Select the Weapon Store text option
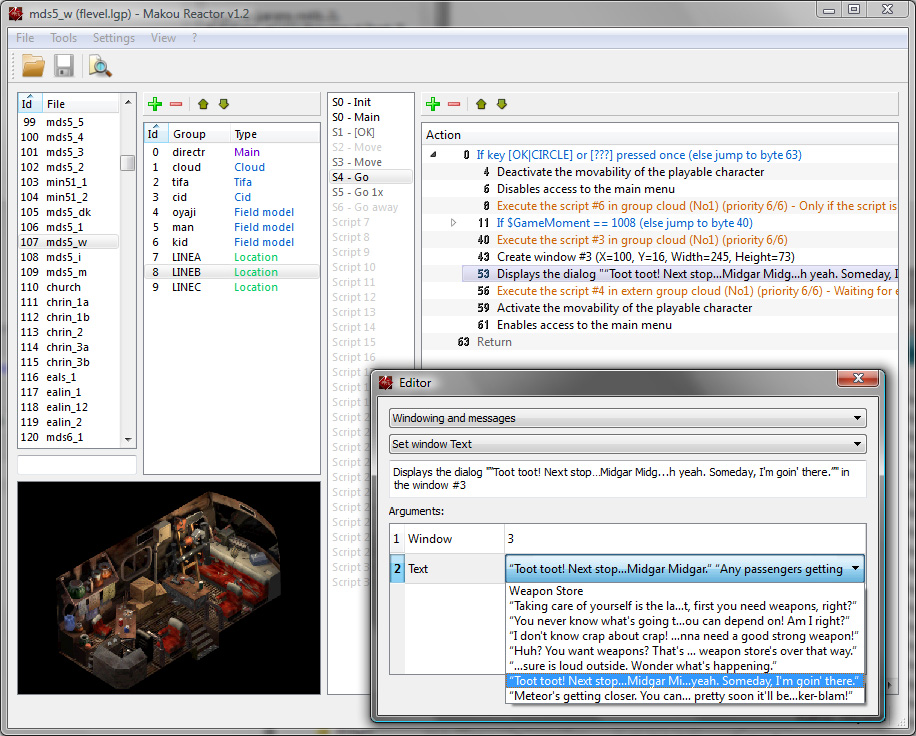The image size is (916, 736). 685,591
